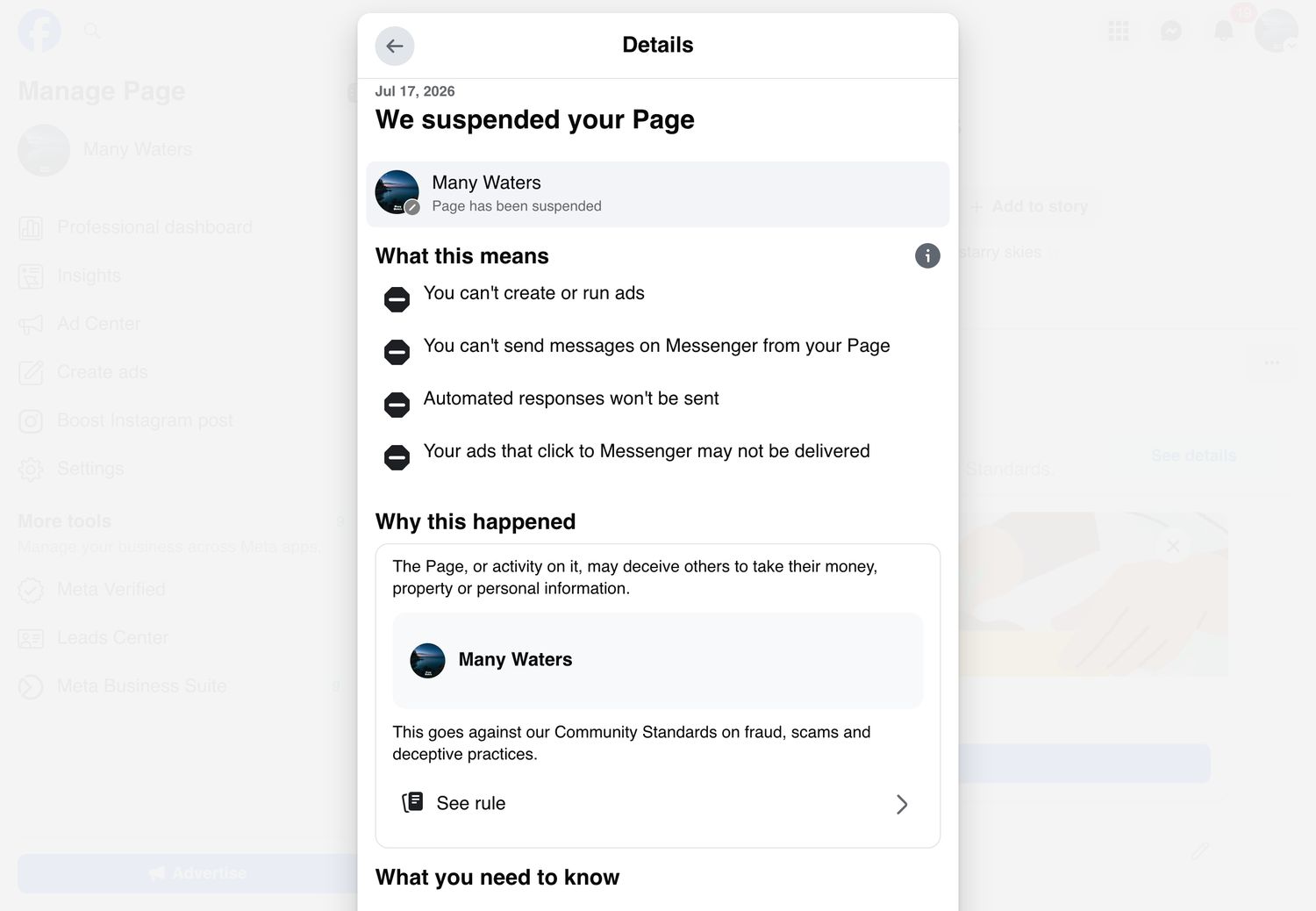This screenshot has height=911, width=1316.
Task: Click the See details link
Action: [1193, 455]
